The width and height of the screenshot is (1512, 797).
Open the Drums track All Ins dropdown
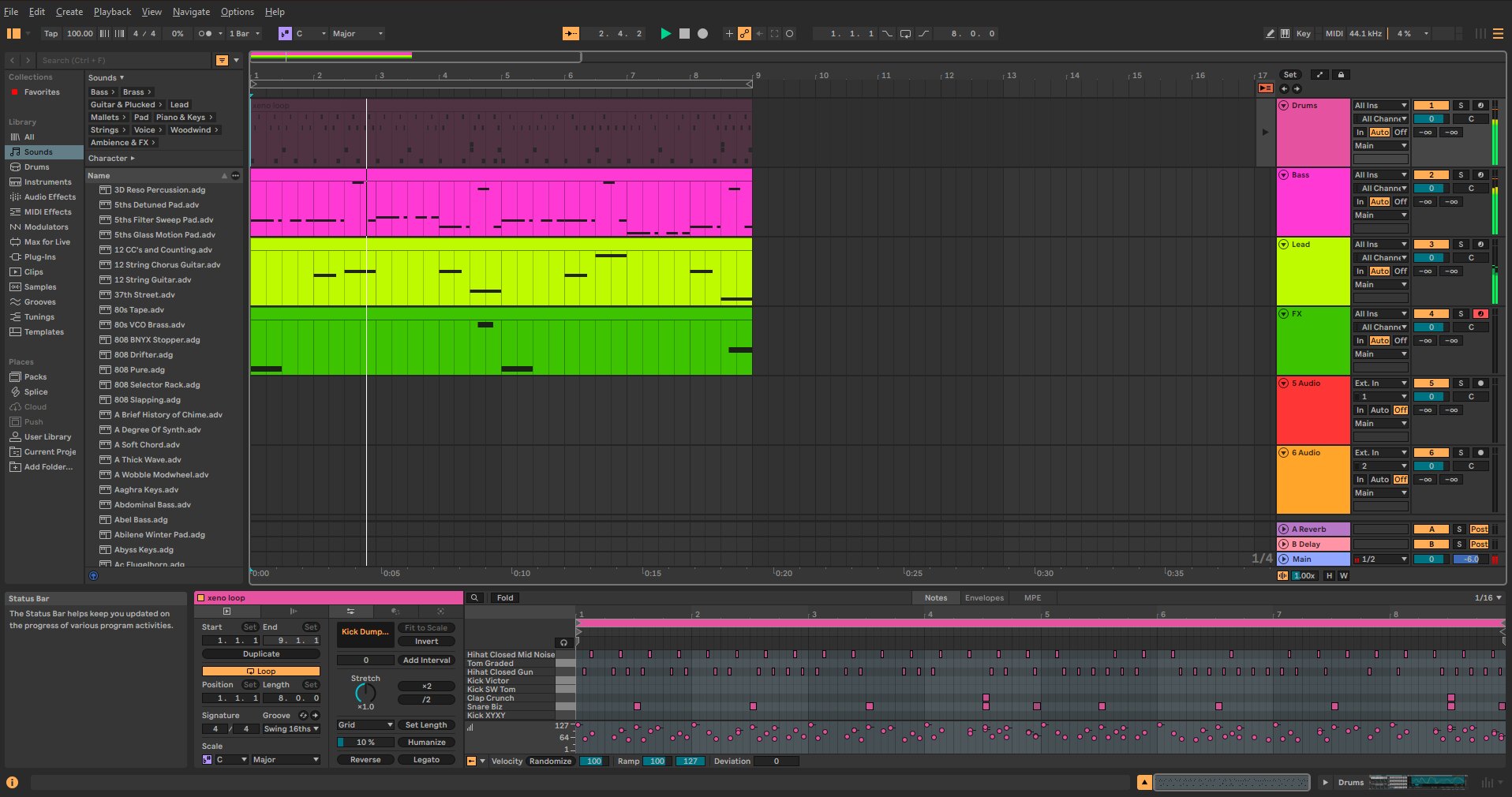[1381, 106]
